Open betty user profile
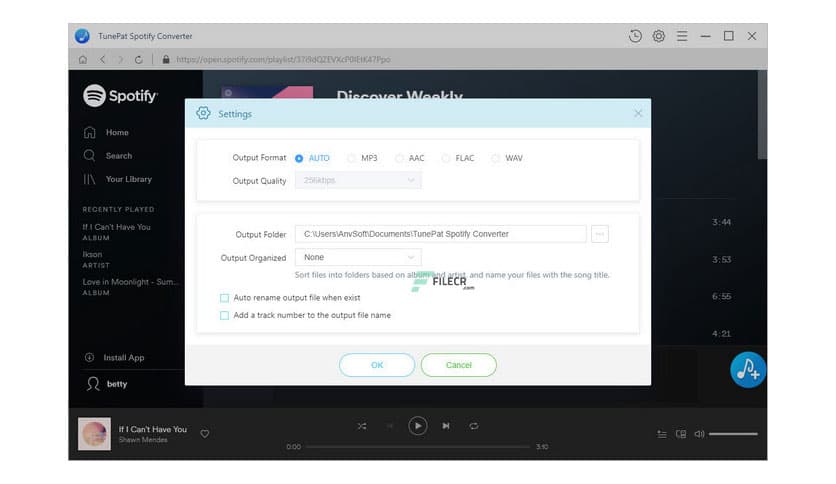 point(107,384)
